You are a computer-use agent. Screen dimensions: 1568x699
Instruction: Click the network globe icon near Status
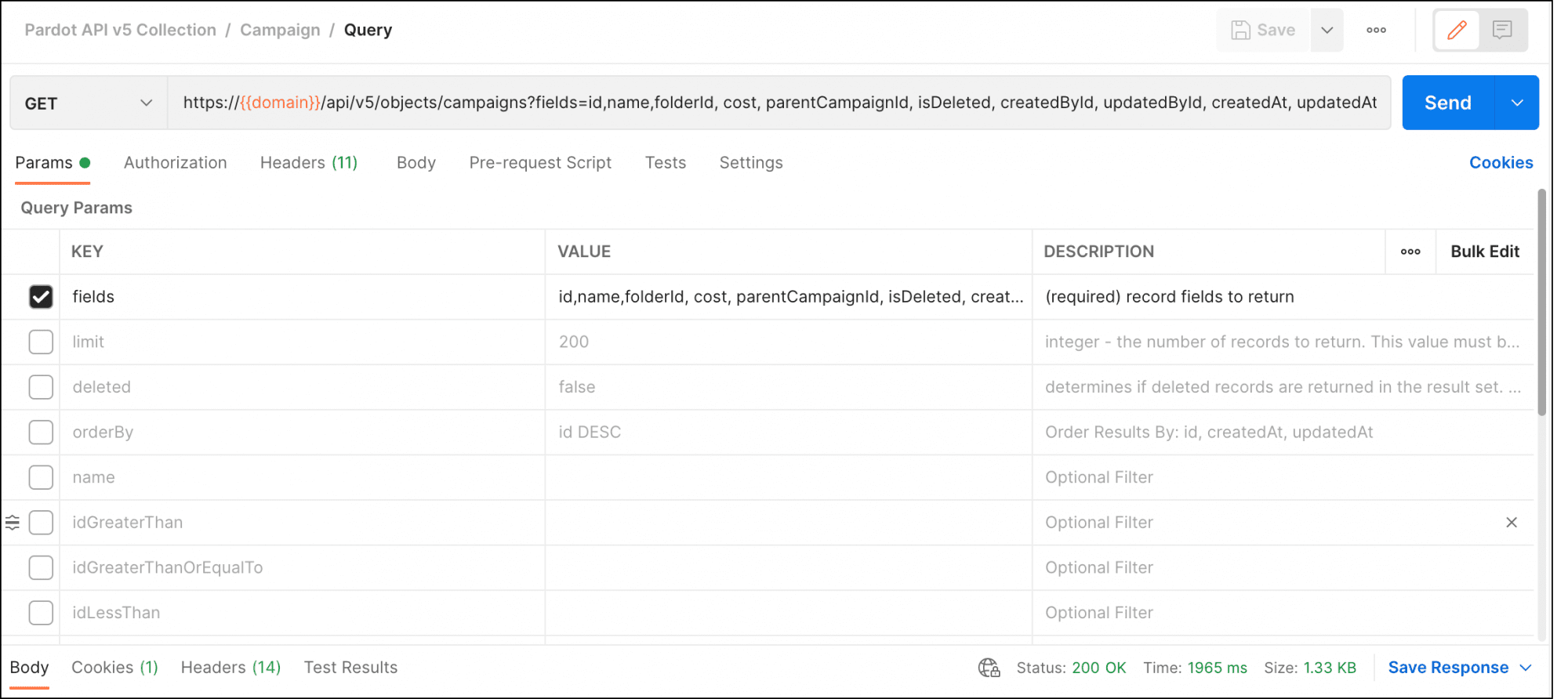coord(989,668)
